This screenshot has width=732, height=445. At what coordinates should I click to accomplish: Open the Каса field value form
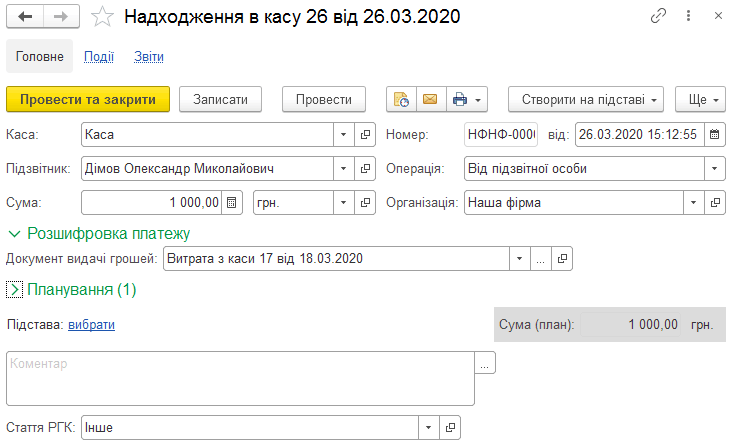(365, 134)
